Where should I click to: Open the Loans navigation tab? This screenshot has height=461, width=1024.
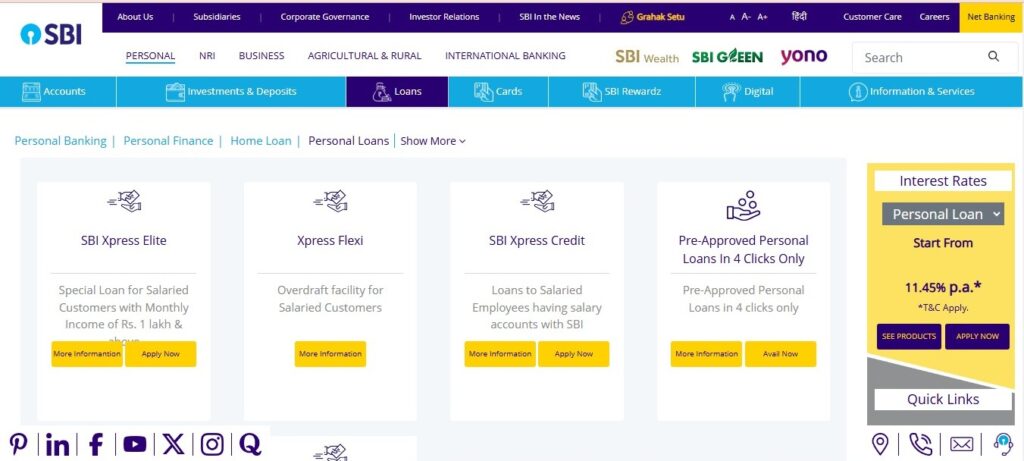(397, 91)
